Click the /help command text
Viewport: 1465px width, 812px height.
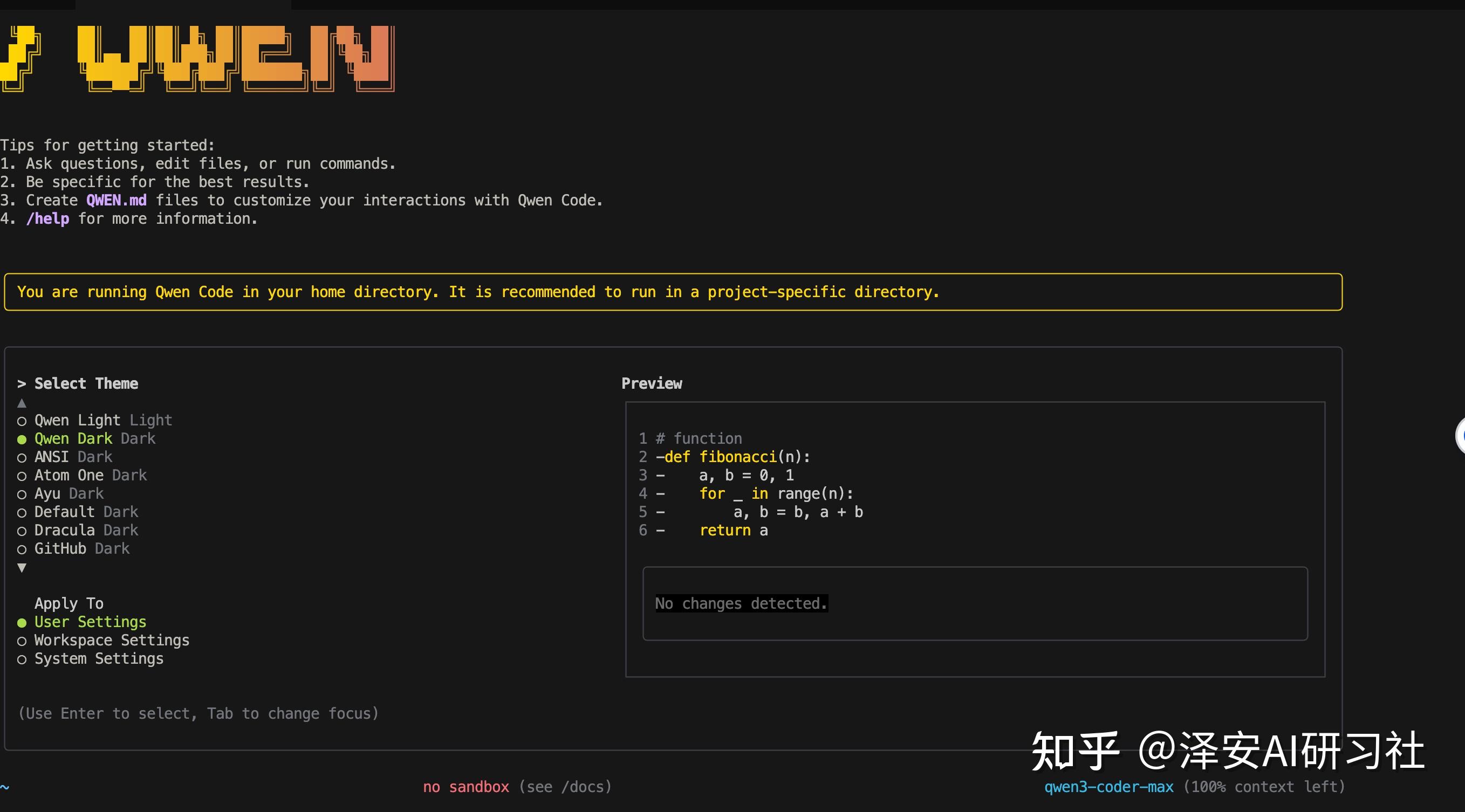[47, 219]
